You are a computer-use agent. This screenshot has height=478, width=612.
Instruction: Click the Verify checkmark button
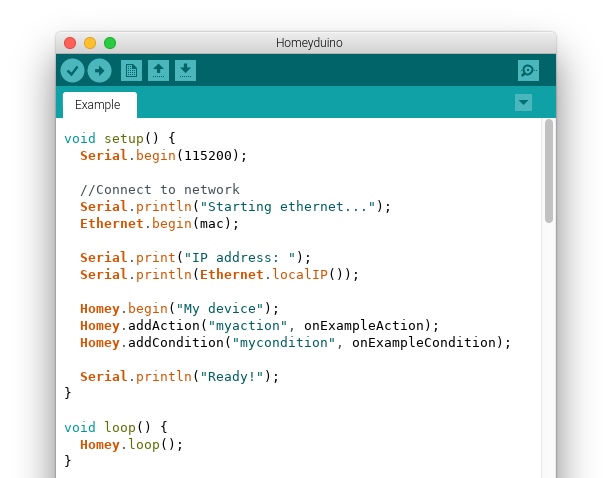point(72,71)
